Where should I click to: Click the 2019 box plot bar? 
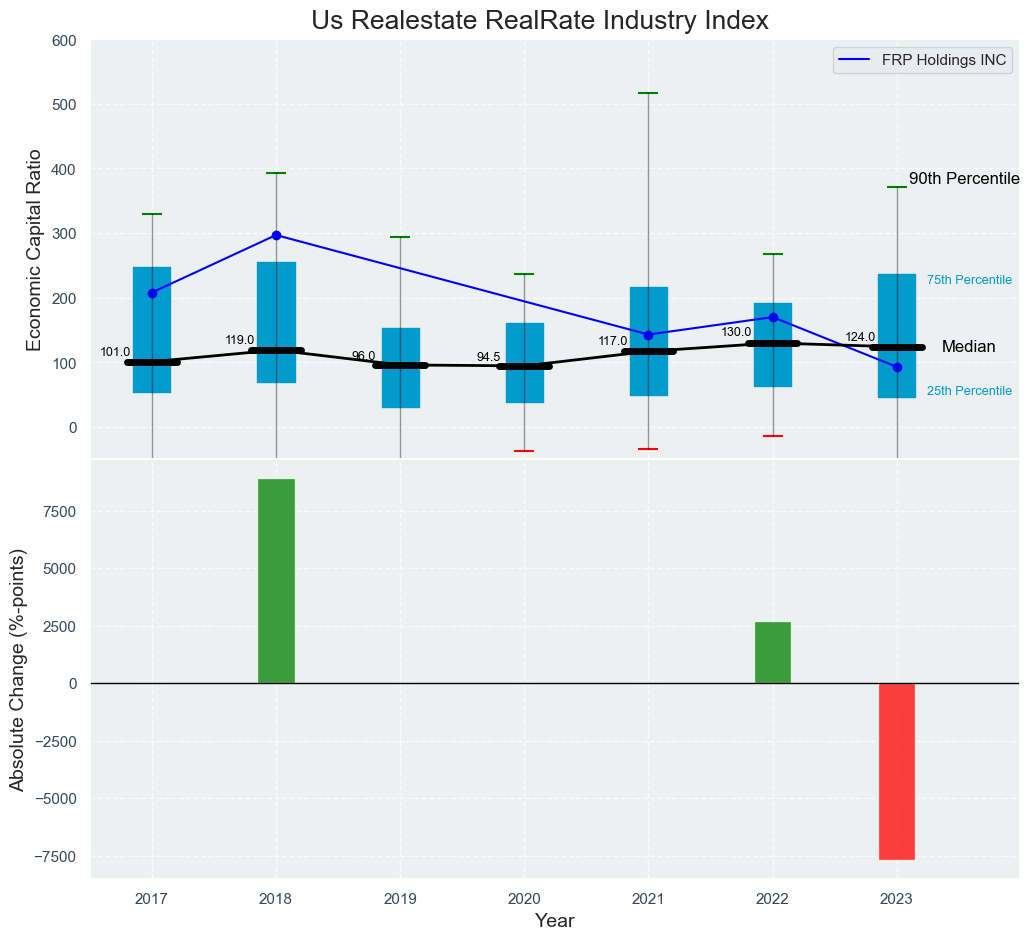pos(400,367)
